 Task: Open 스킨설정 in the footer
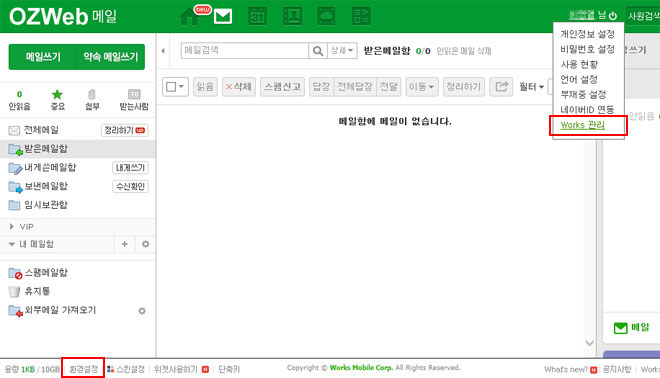130,369
